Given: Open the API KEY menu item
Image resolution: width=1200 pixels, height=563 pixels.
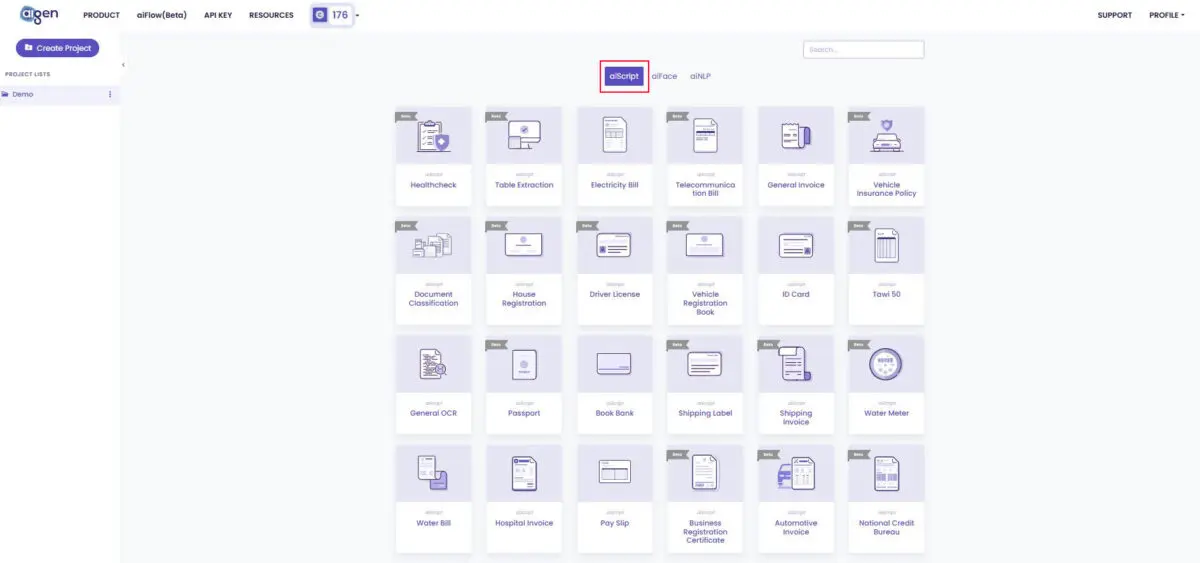Looking at the screenshot, I should (x=218, y=15).
